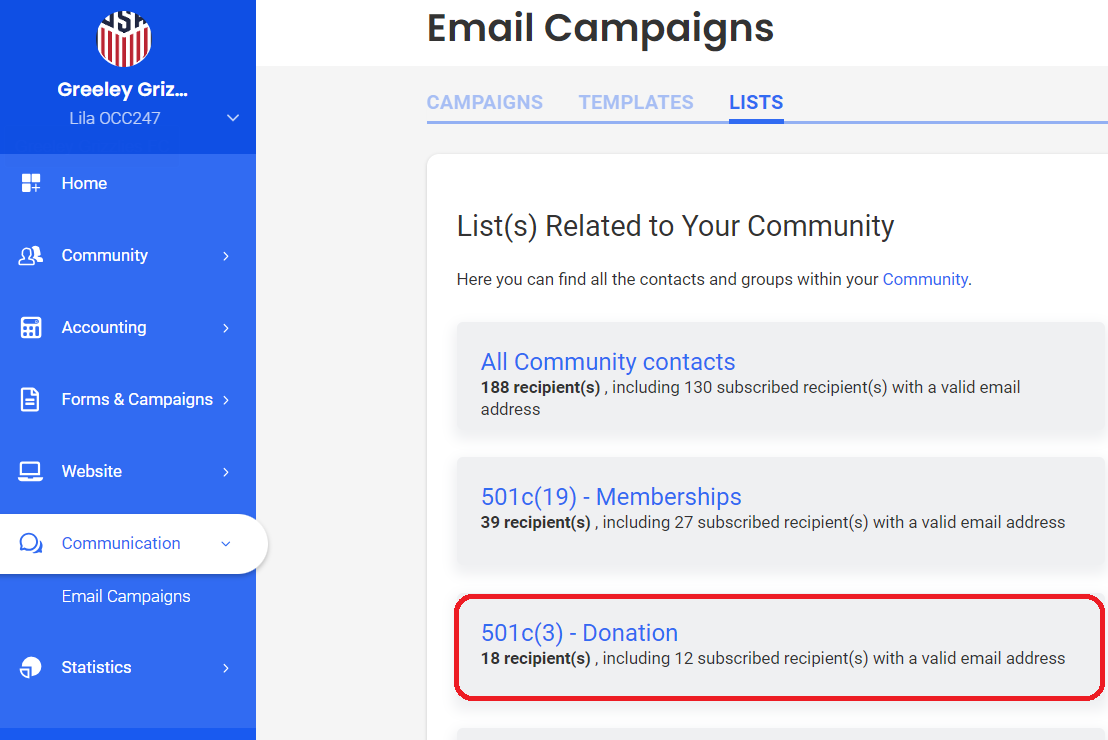Click the Greeley Grizzlies logo

click(124, 36)
